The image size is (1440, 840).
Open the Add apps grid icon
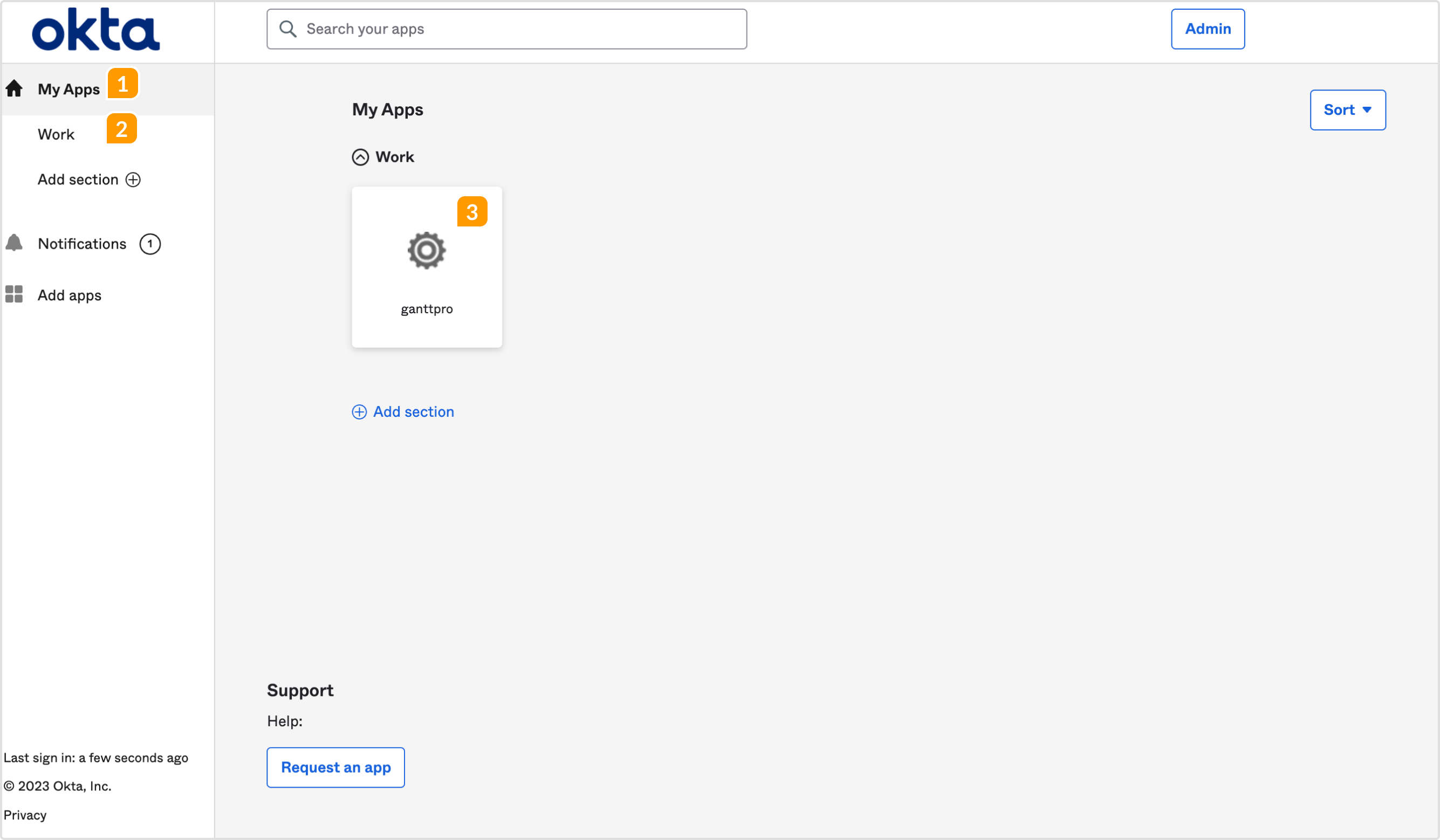13,294
